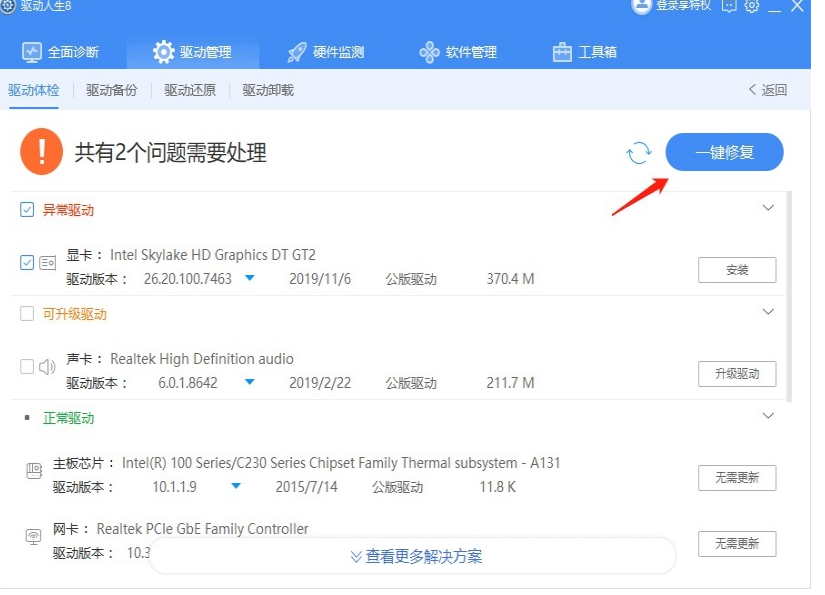
Task: Collapse the 正常驱动 section chevron
Action: click(x=768, y=416)
